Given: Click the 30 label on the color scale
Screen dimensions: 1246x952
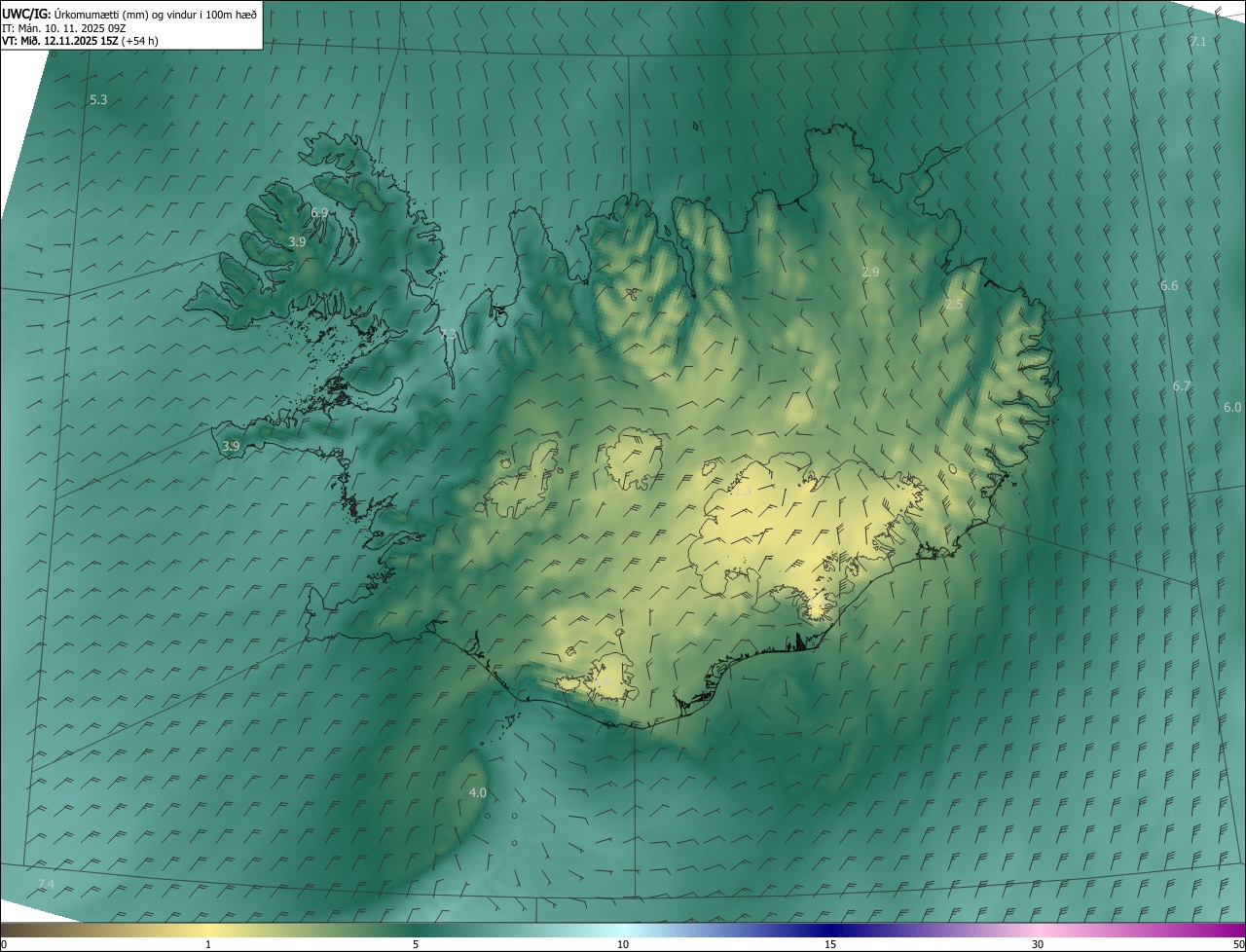Looking at the screenshot, I should 1038,945.
